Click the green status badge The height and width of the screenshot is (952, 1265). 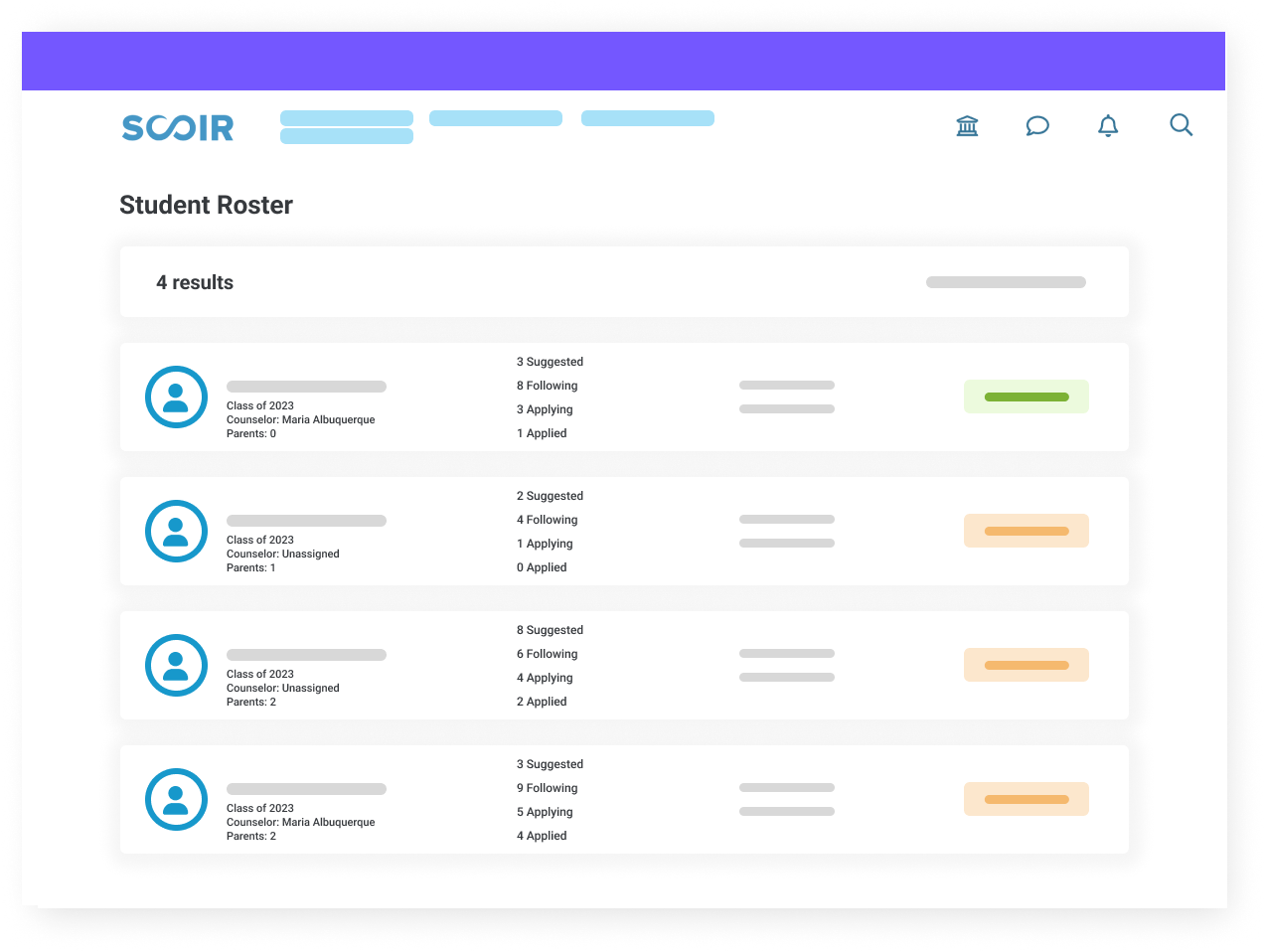coord(1027,397)
